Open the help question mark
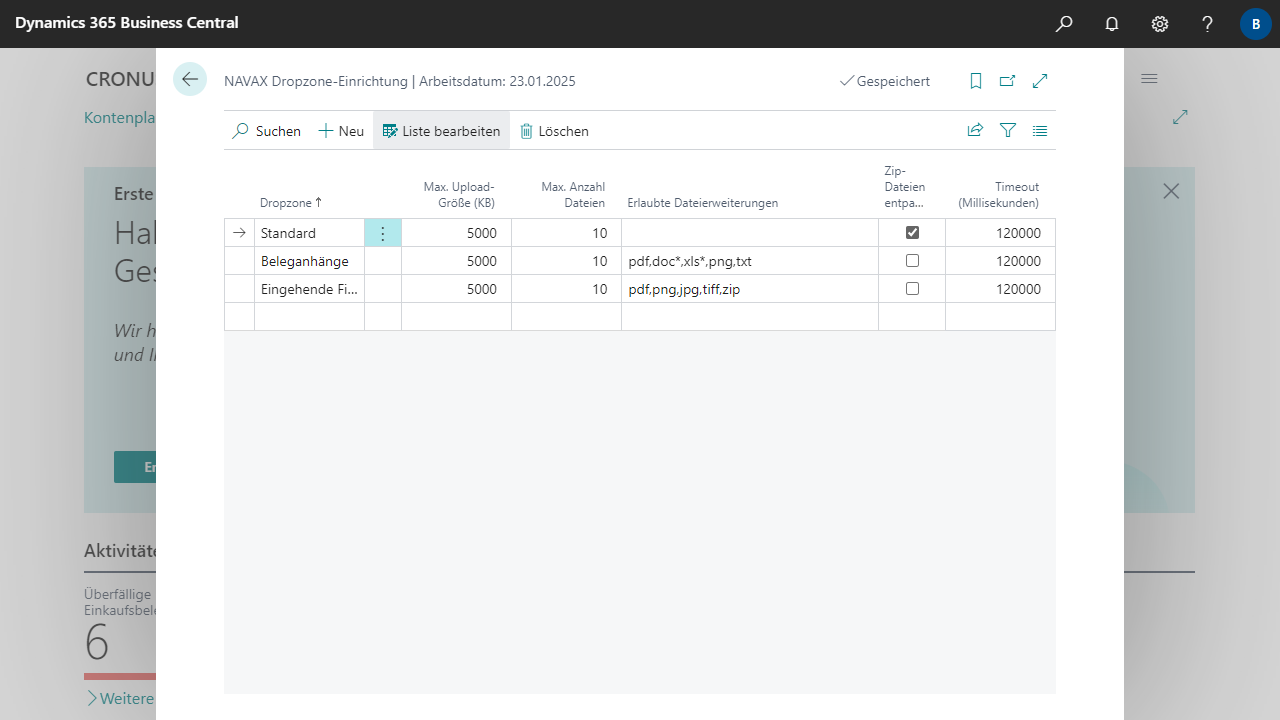This screenshot has width=1280, height=720. click(1207, 24)
